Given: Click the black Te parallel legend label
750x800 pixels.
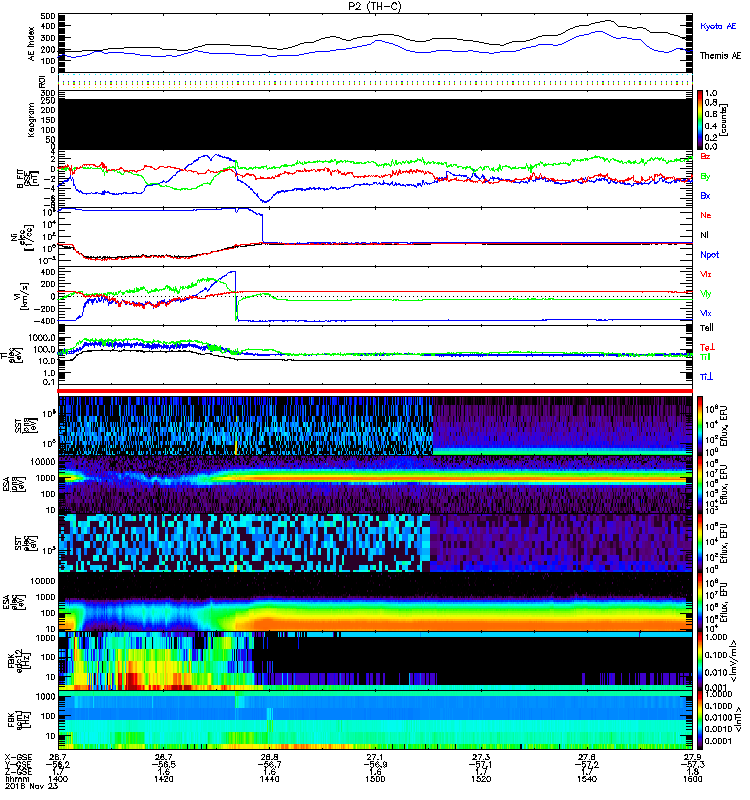Looking at the screenshot, I should [x=707, y=328].
